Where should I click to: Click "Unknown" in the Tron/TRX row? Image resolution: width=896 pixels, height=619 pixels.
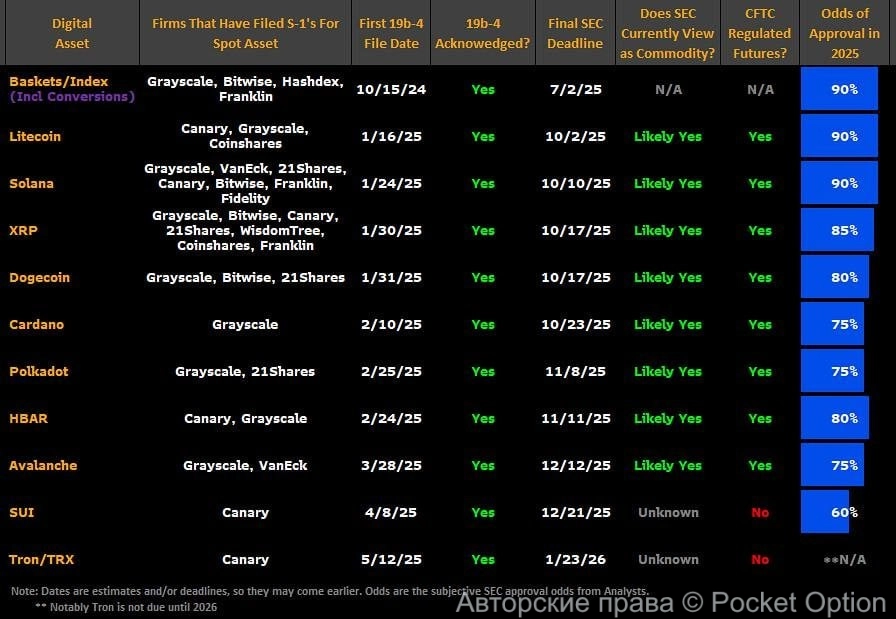[x=668, y=559]
